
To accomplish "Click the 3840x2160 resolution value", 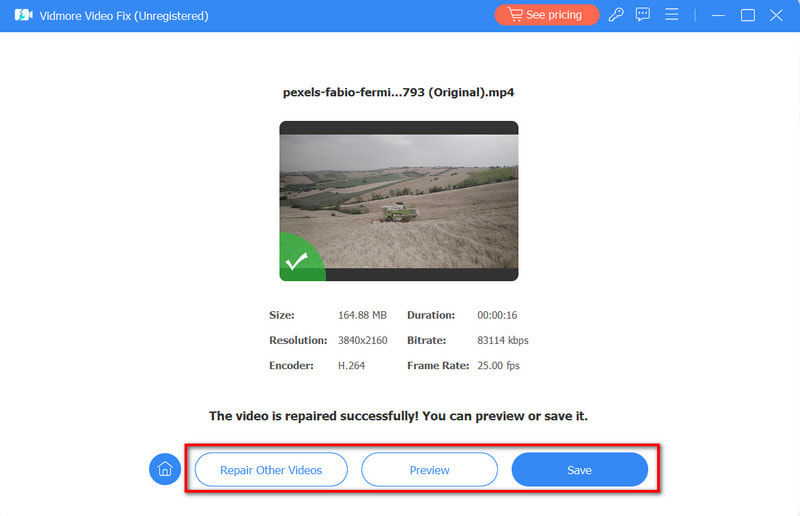I will [362, 340].
